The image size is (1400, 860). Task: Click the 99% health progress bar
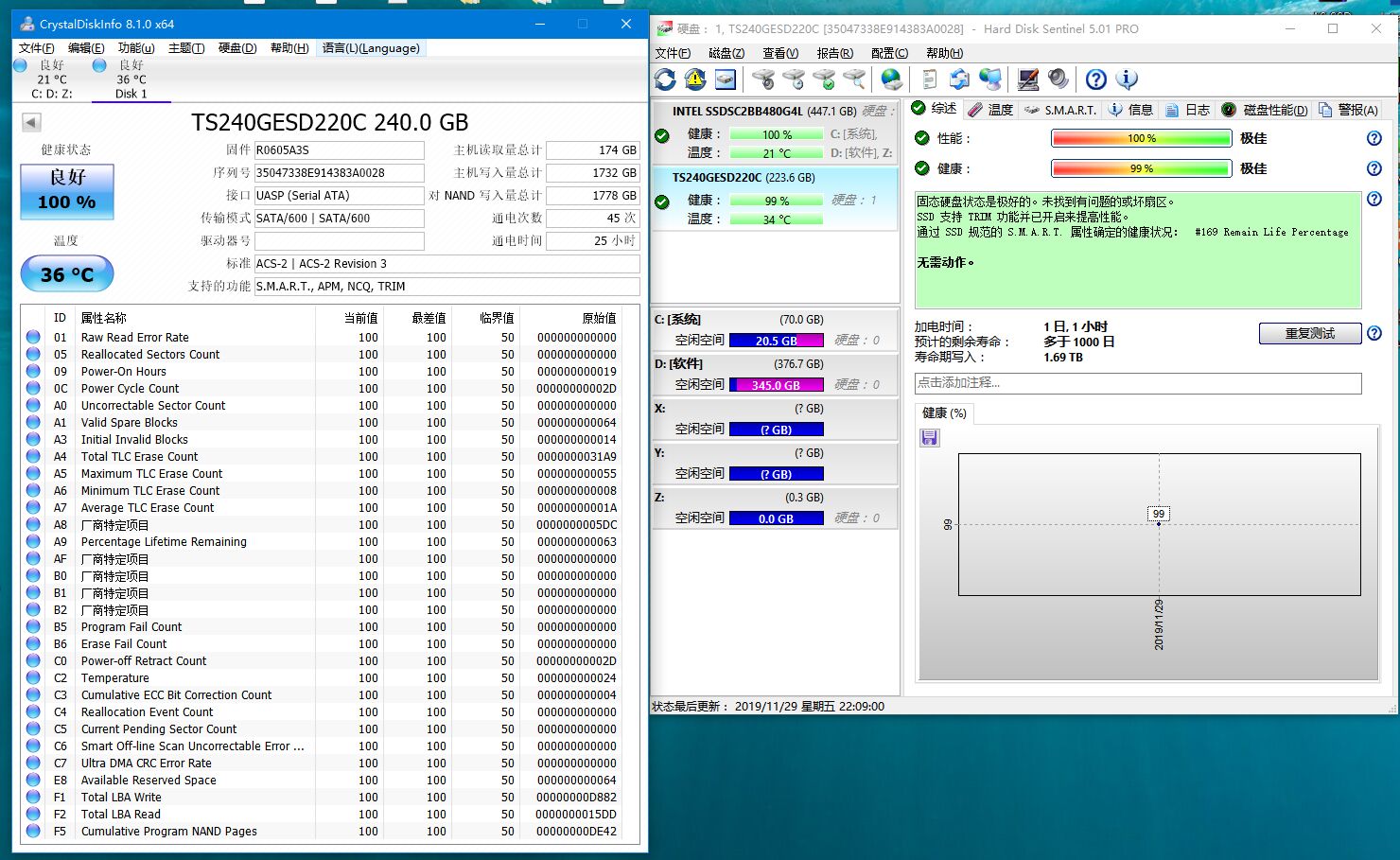(1141, 168)
